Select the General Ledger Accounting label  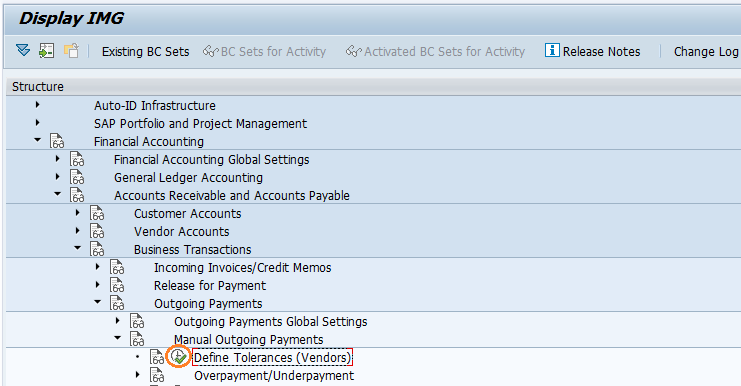(x=188, y=178)
